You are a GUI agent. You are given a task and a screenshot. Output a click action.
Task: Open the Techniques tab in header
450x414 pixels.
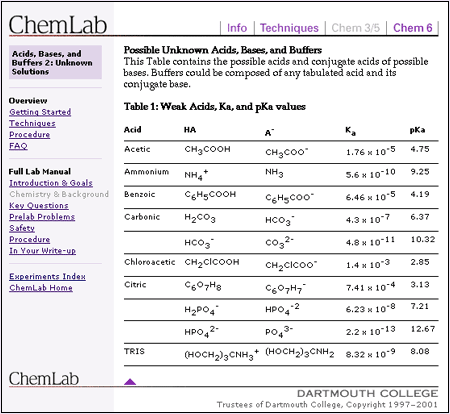point(289,28)
